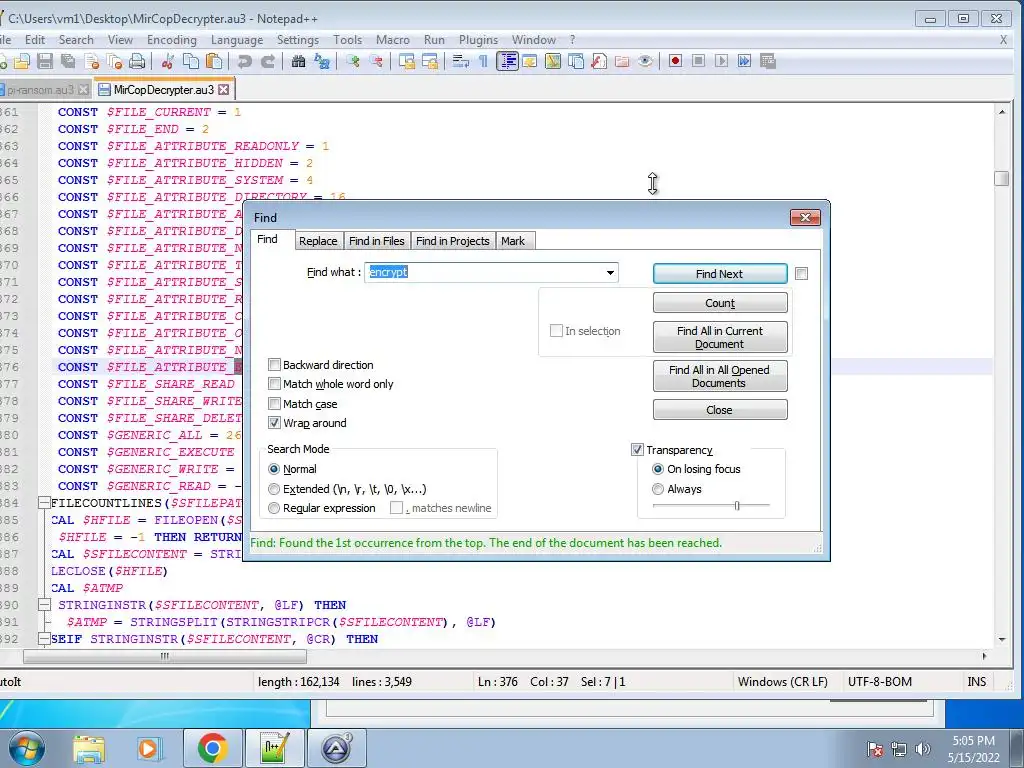
Task: Open the Encoding menu
Action: 172,40
